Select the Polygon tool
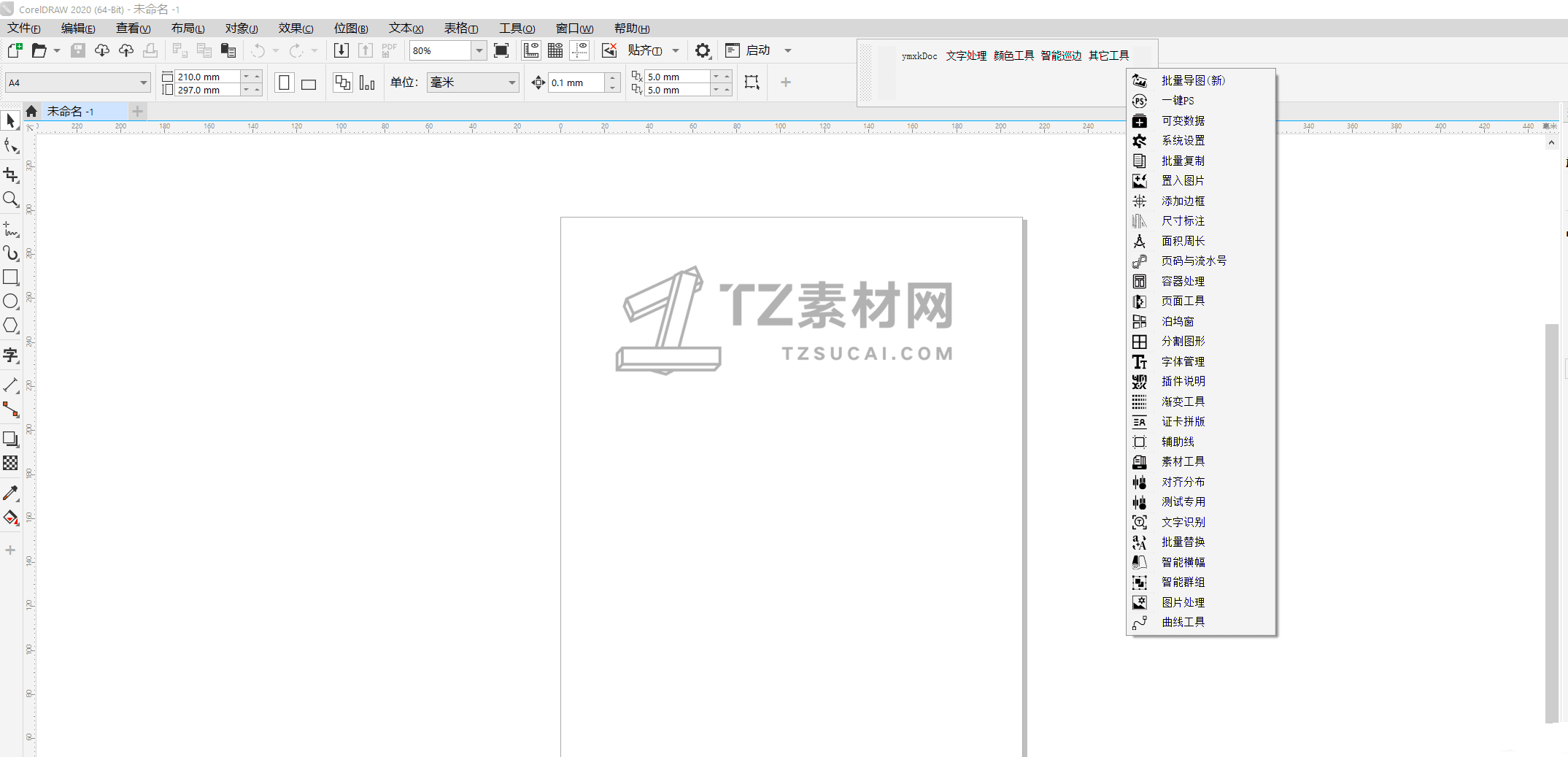Image resolution: width=1568 pixels, height=757 pixels. point(10,326)
